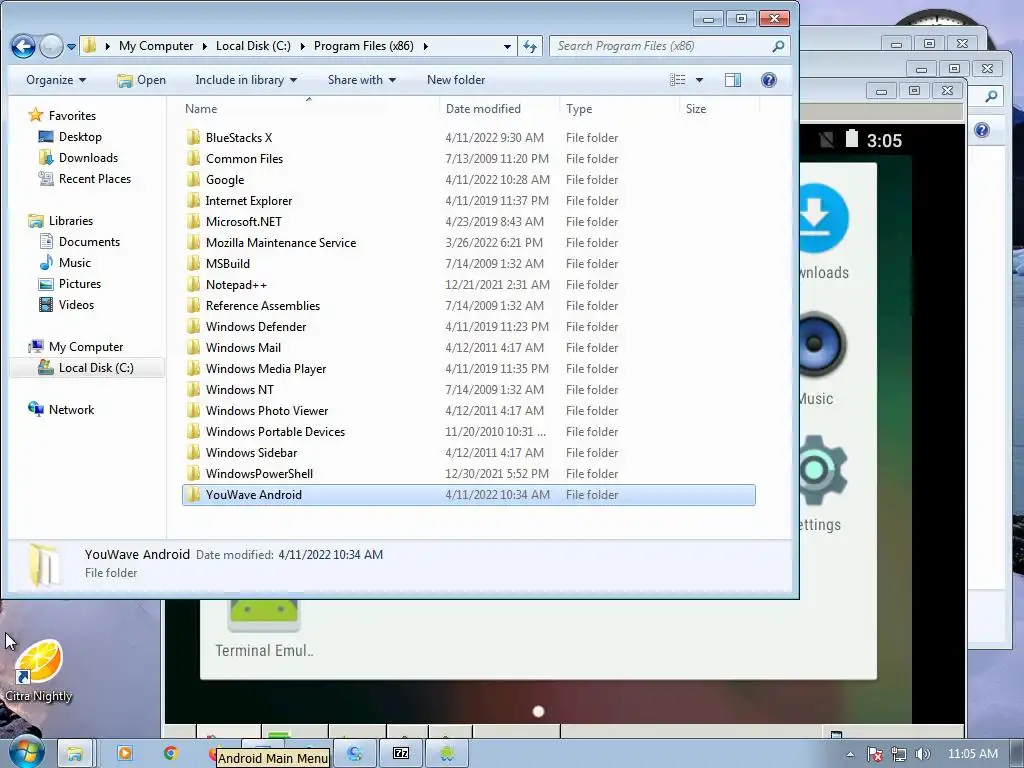The height and width of the screenshot is (768, 1024).
Task: Select Windows Photo Viewer folder name
Action: [266, 411]
